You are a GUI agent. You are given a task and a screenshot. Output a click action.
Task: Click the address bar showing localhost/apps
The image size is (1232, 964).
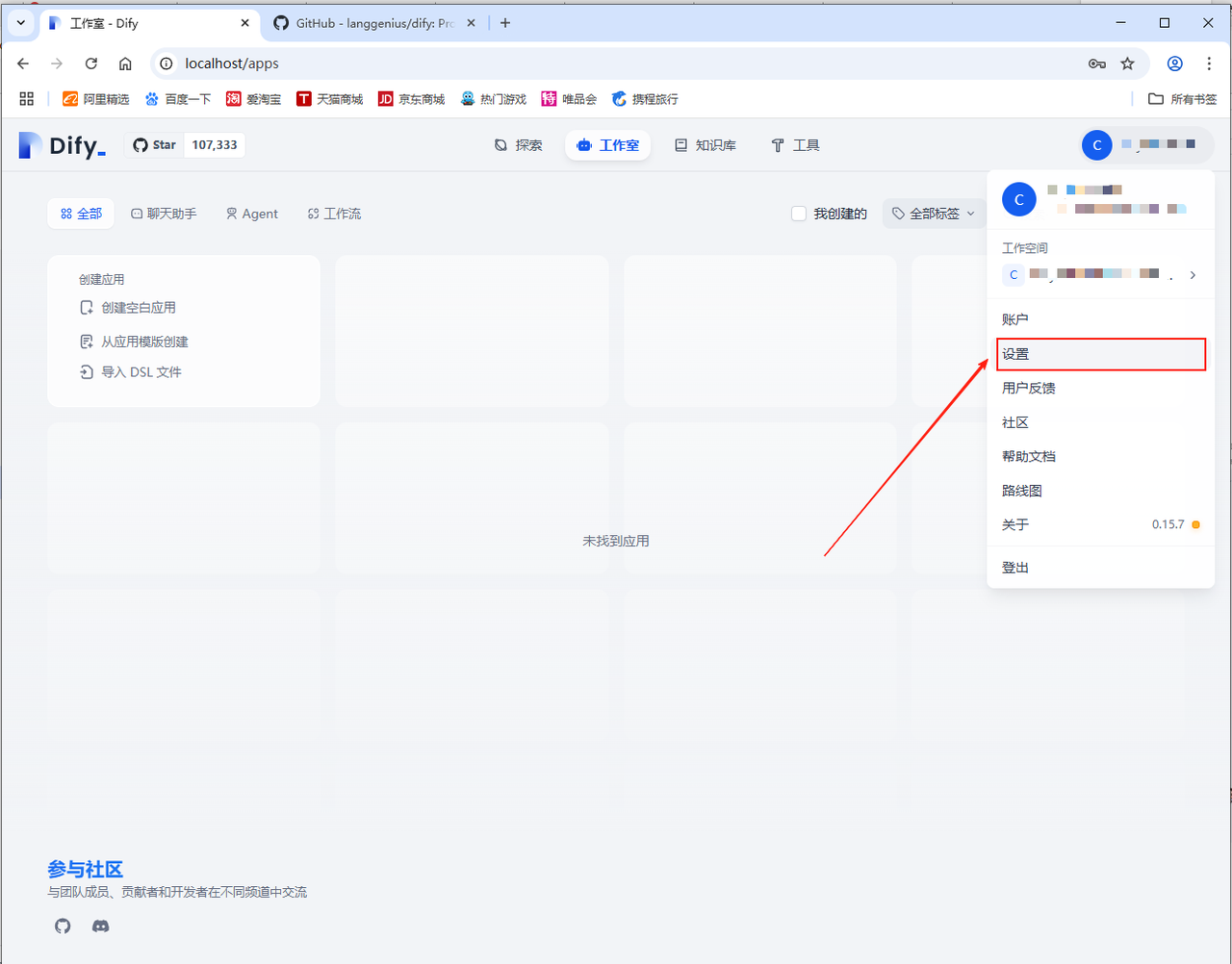(616, 63)
